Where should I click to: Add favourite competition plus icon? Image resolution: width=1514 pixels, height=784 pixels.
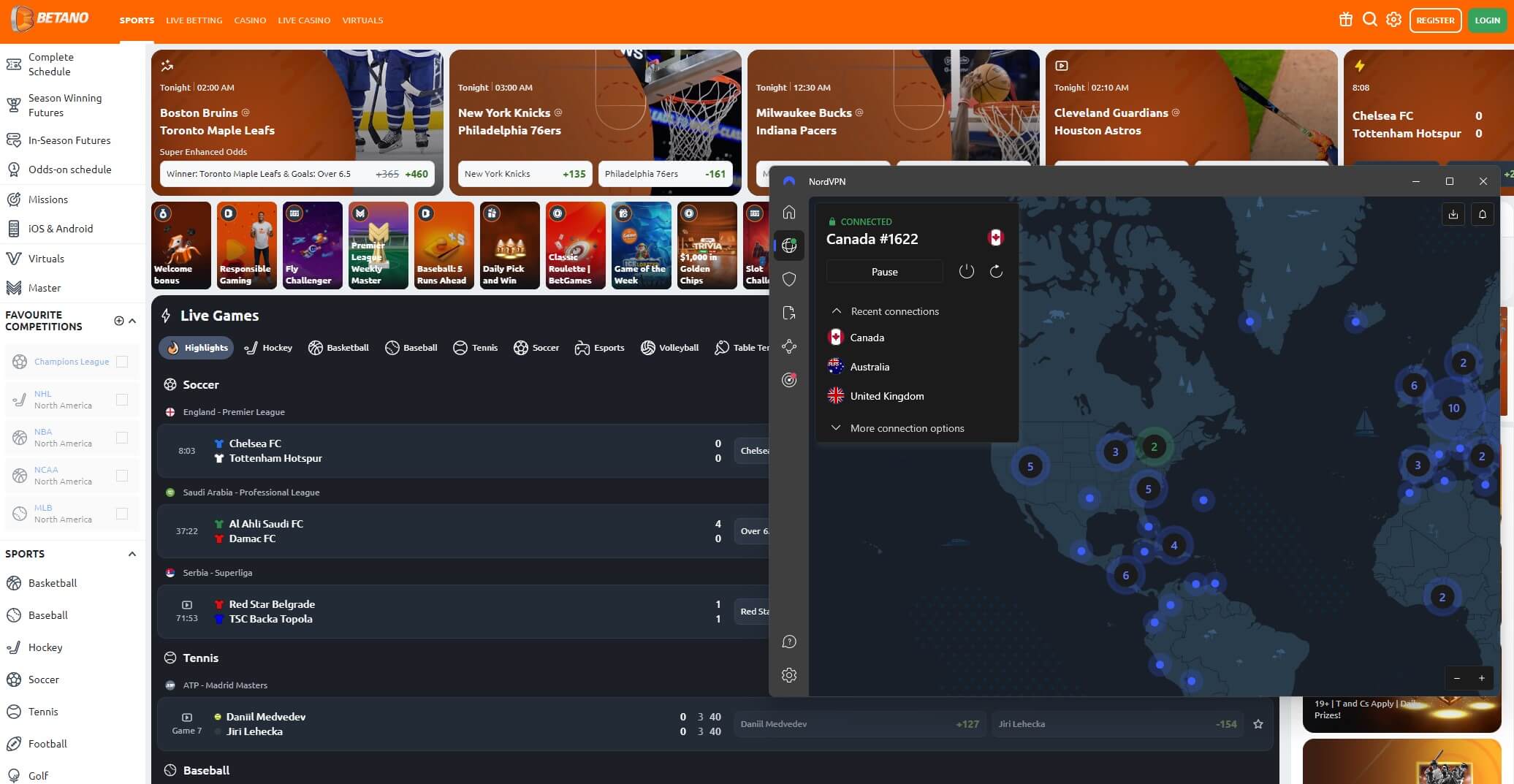119,321
